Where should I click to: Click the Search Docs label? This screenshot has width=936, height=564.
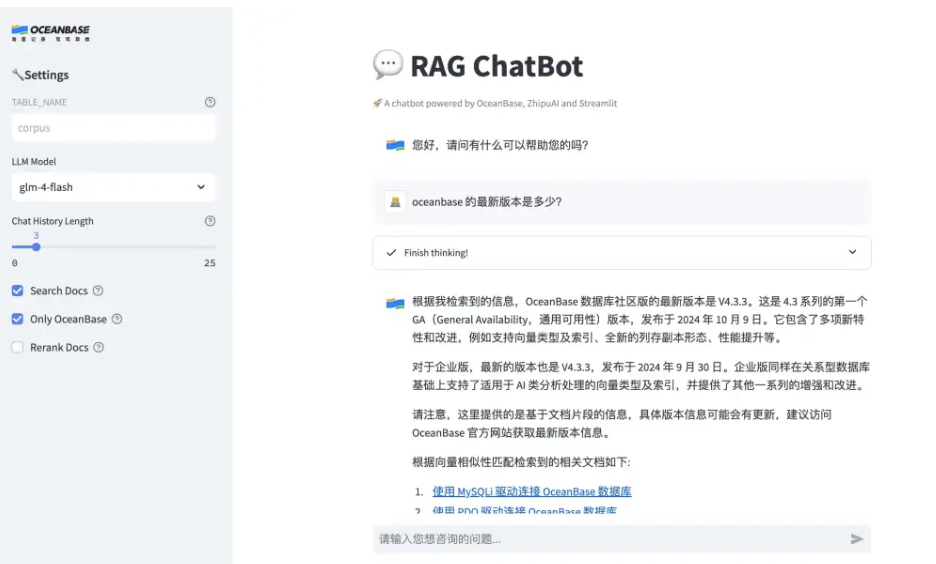coord(59,291)
